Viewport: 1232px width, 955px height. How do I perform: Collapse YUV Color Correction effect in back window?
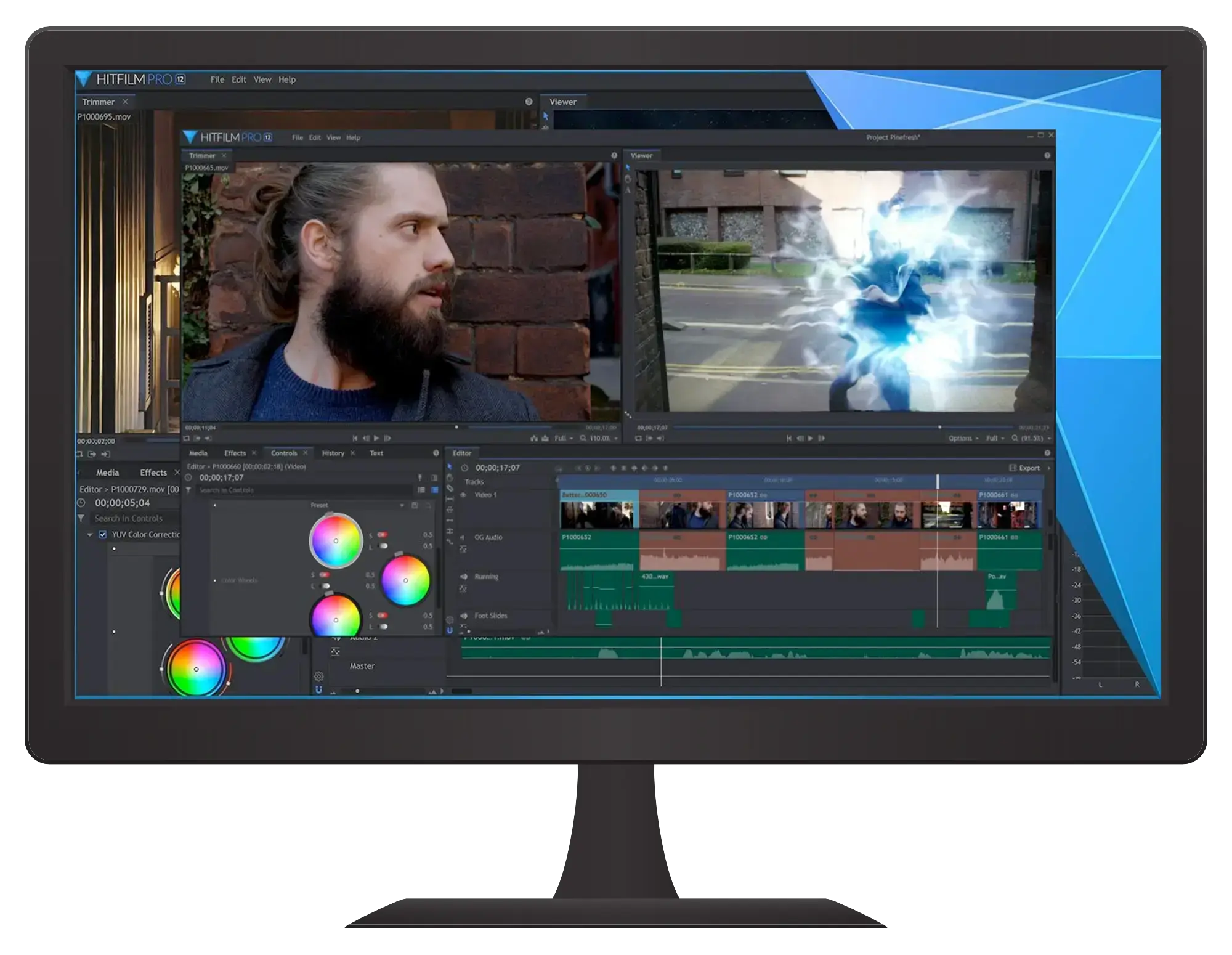click(90, 535)
